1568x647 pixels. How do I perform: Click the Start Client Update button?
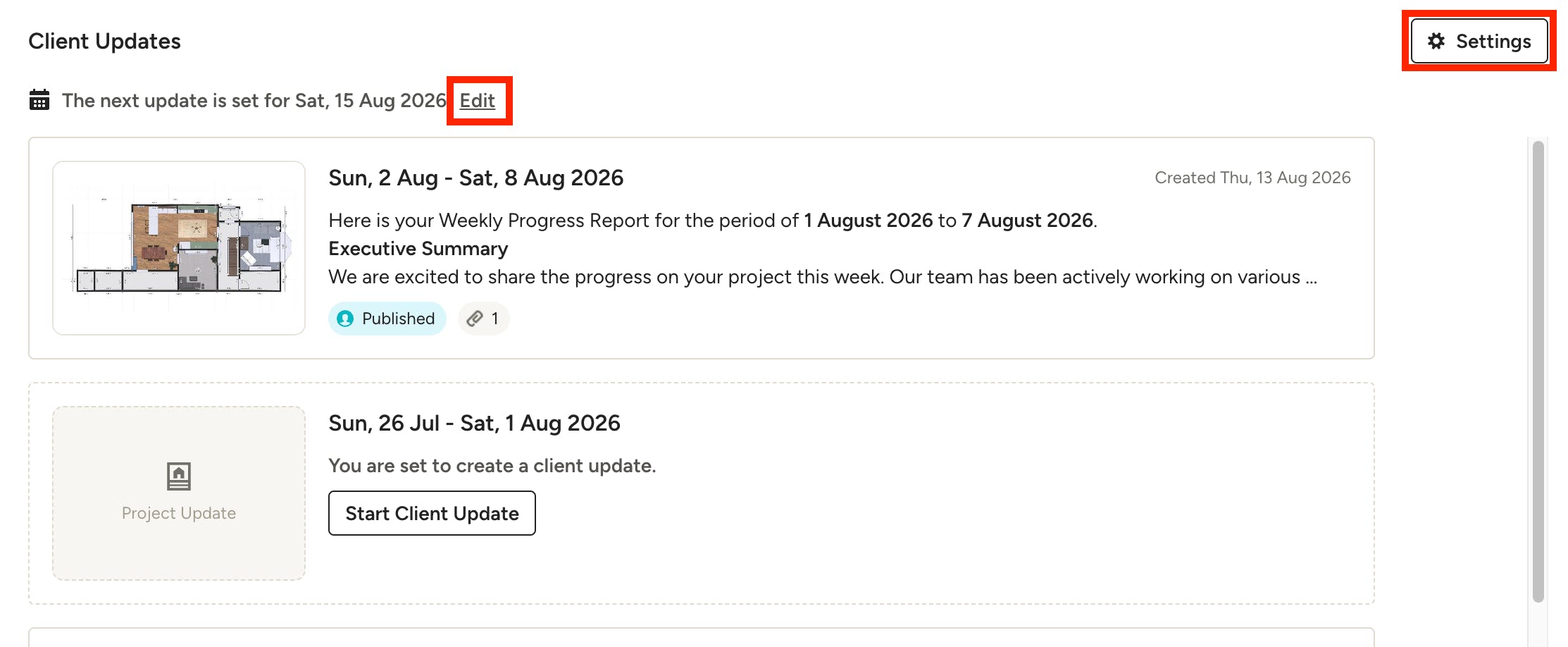point(432,513)
